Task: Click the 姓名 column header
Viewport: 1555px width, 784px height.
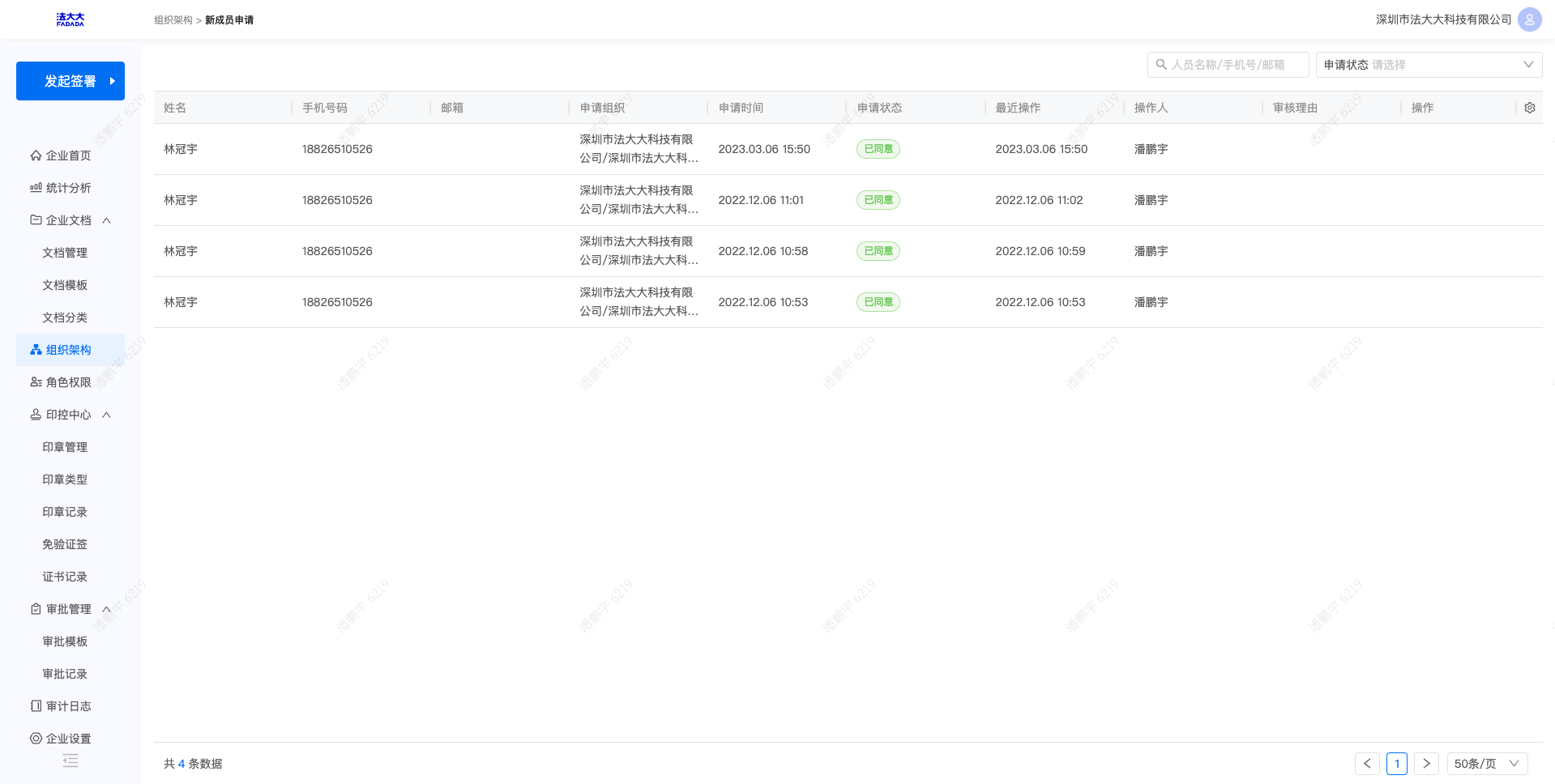Action: (x=175, y=108)
